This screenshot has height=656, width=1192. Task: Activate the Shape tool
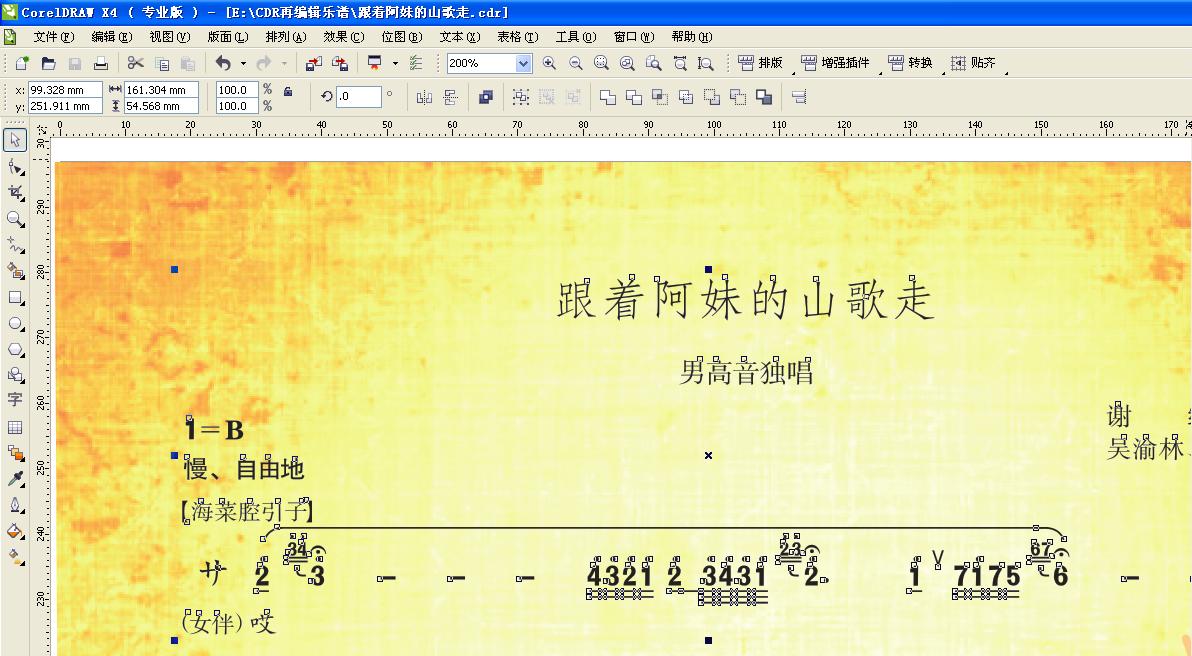point(14,166)
